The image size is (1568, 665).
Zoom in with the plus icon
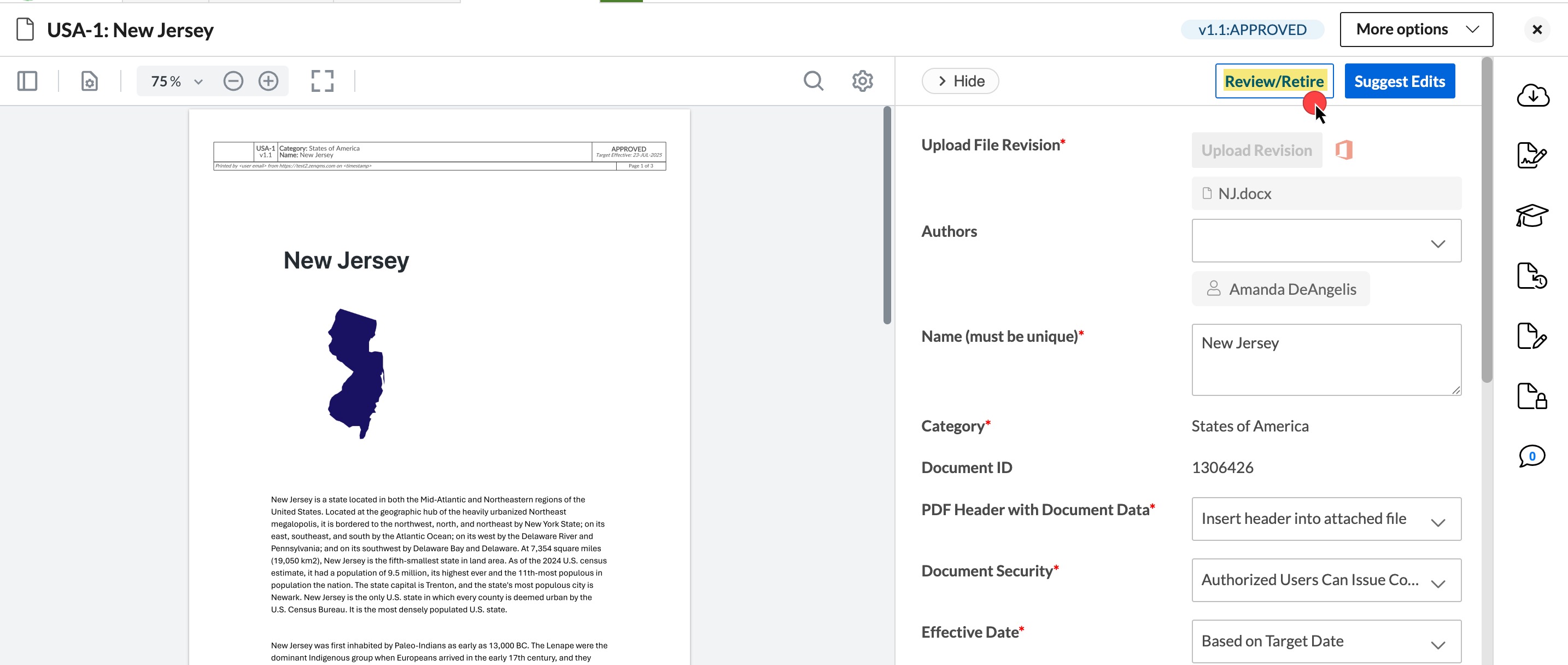pos(268,81)
